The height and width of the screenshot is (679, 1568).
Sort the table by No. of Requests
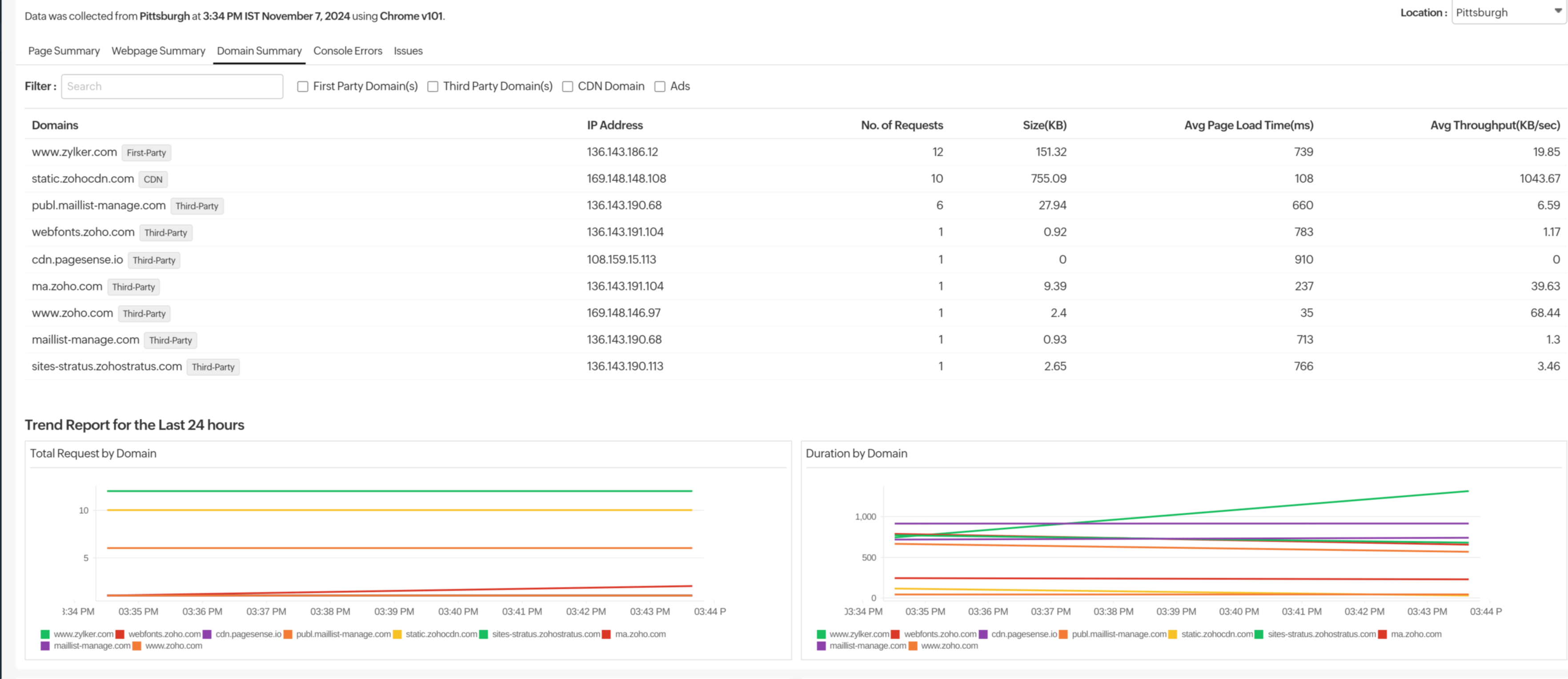902,125
